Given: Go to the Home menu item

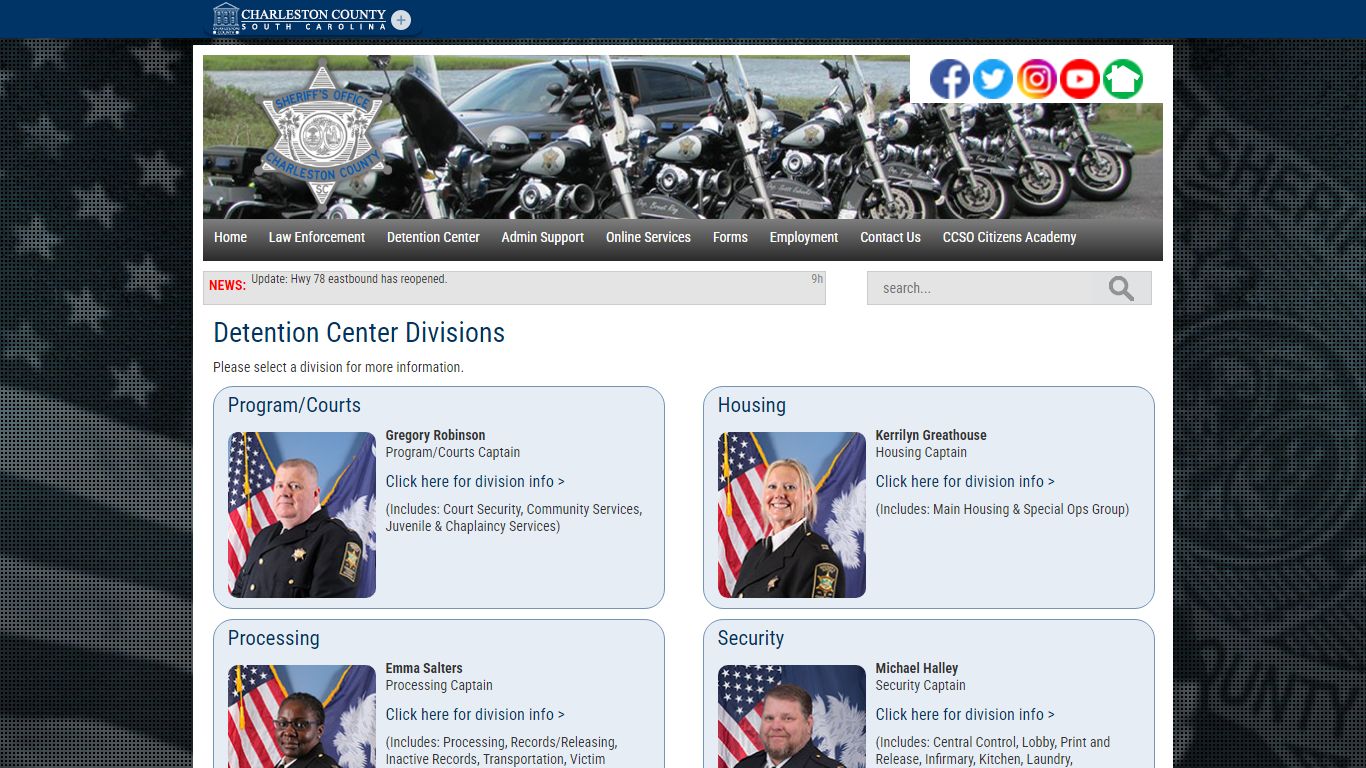Looking at the screenshot, I should point(230,237).
